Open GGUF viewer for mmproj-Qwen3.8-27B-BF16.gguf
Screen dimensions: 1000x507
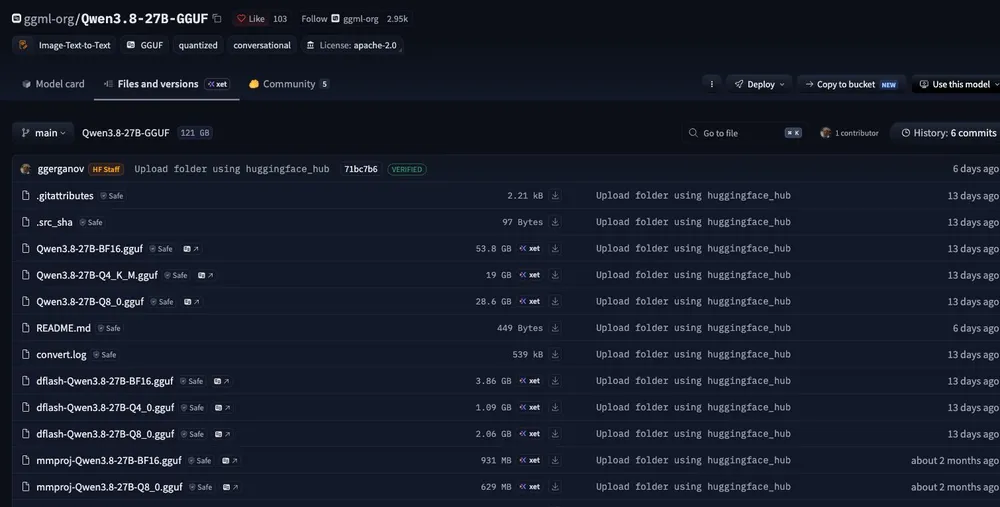coord(230,460)
